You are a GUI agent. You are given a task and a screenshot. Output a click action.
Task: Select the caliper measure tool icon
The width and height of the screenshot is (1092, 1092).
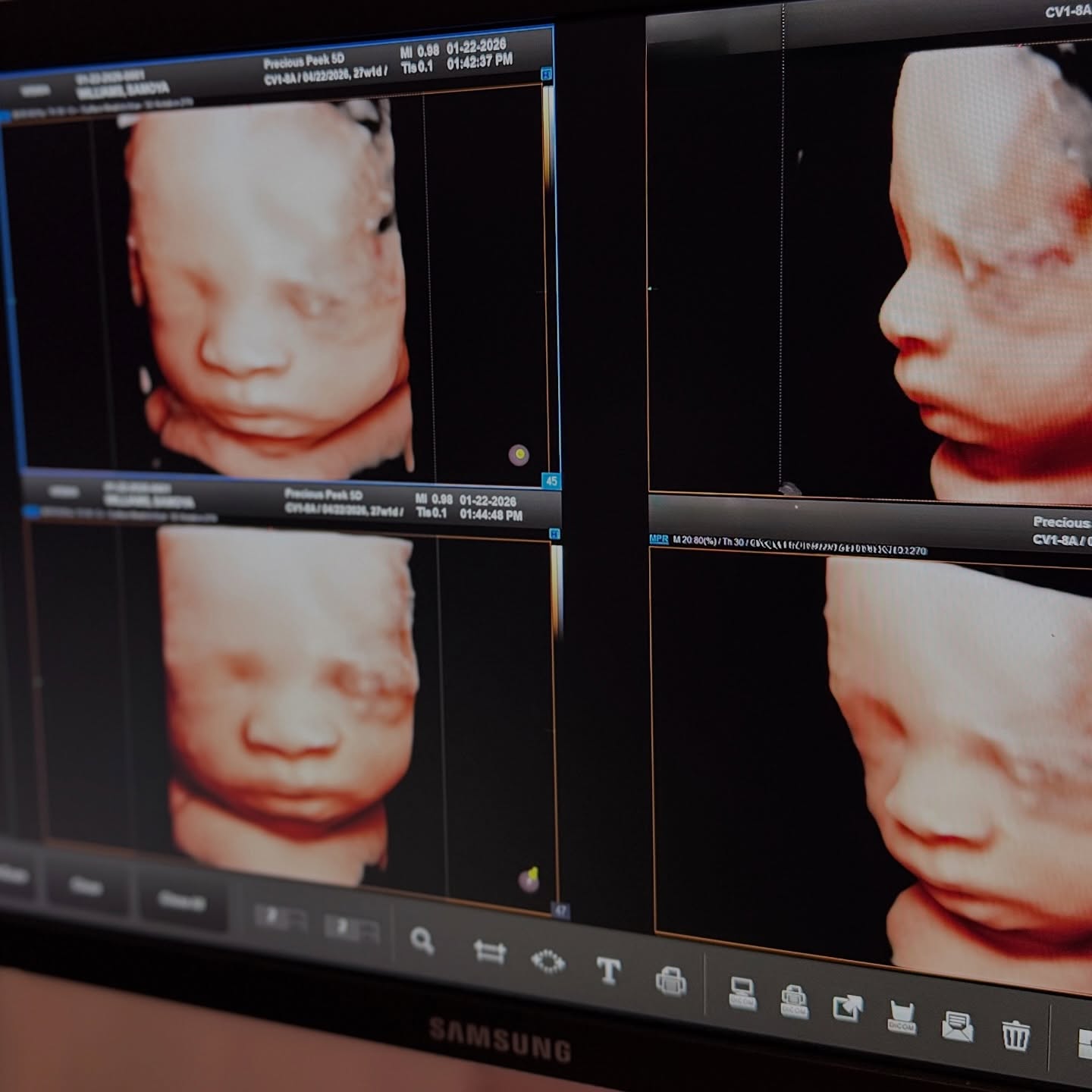pos(489,951)
